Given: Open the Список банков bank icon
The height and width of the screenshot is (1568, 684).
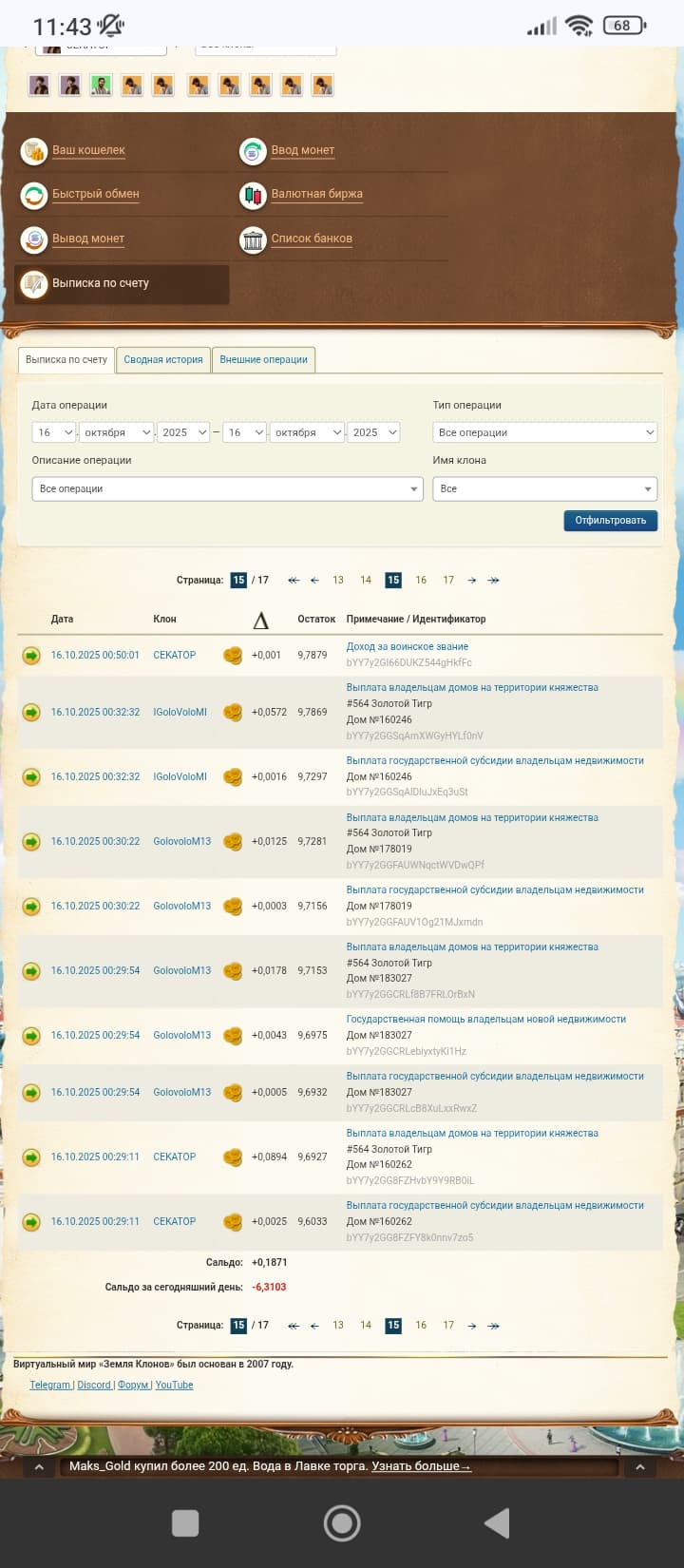Looking at the screenshot, I should [253, 239].
